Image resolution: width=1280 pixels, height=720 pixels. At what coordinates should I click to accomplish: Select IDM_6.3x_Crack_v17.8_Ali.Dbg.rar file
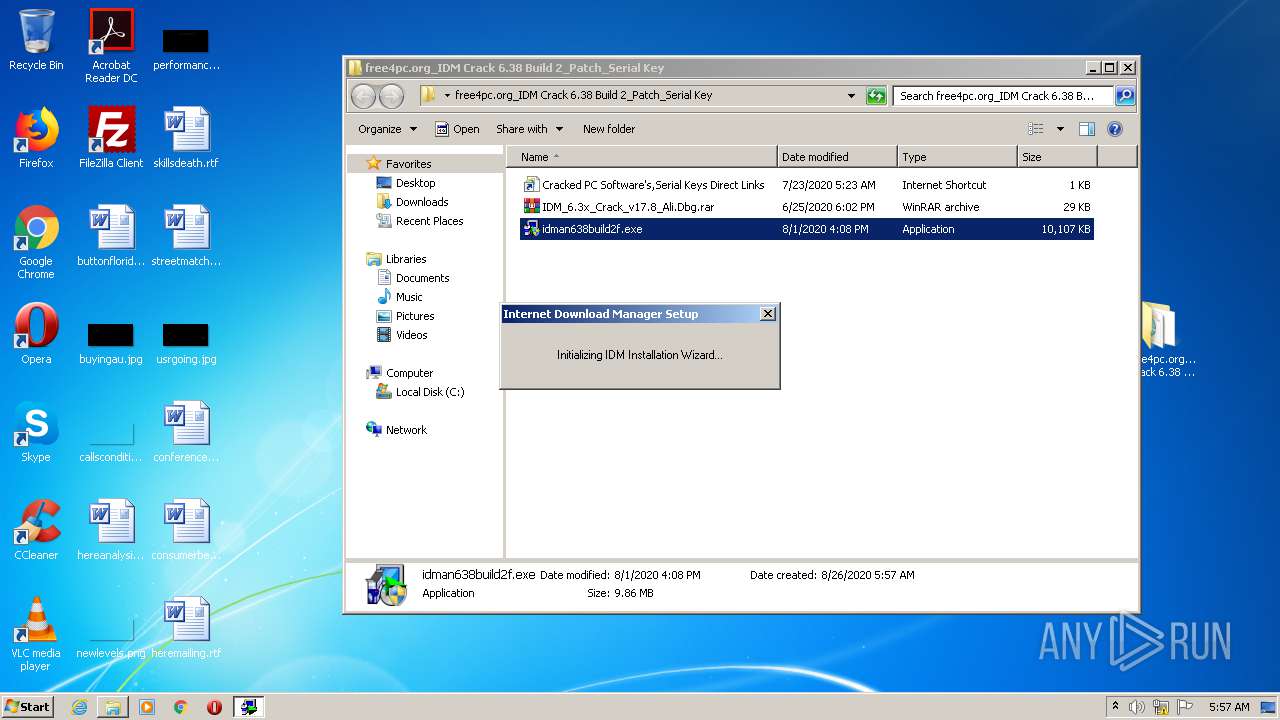click(806, 207)
